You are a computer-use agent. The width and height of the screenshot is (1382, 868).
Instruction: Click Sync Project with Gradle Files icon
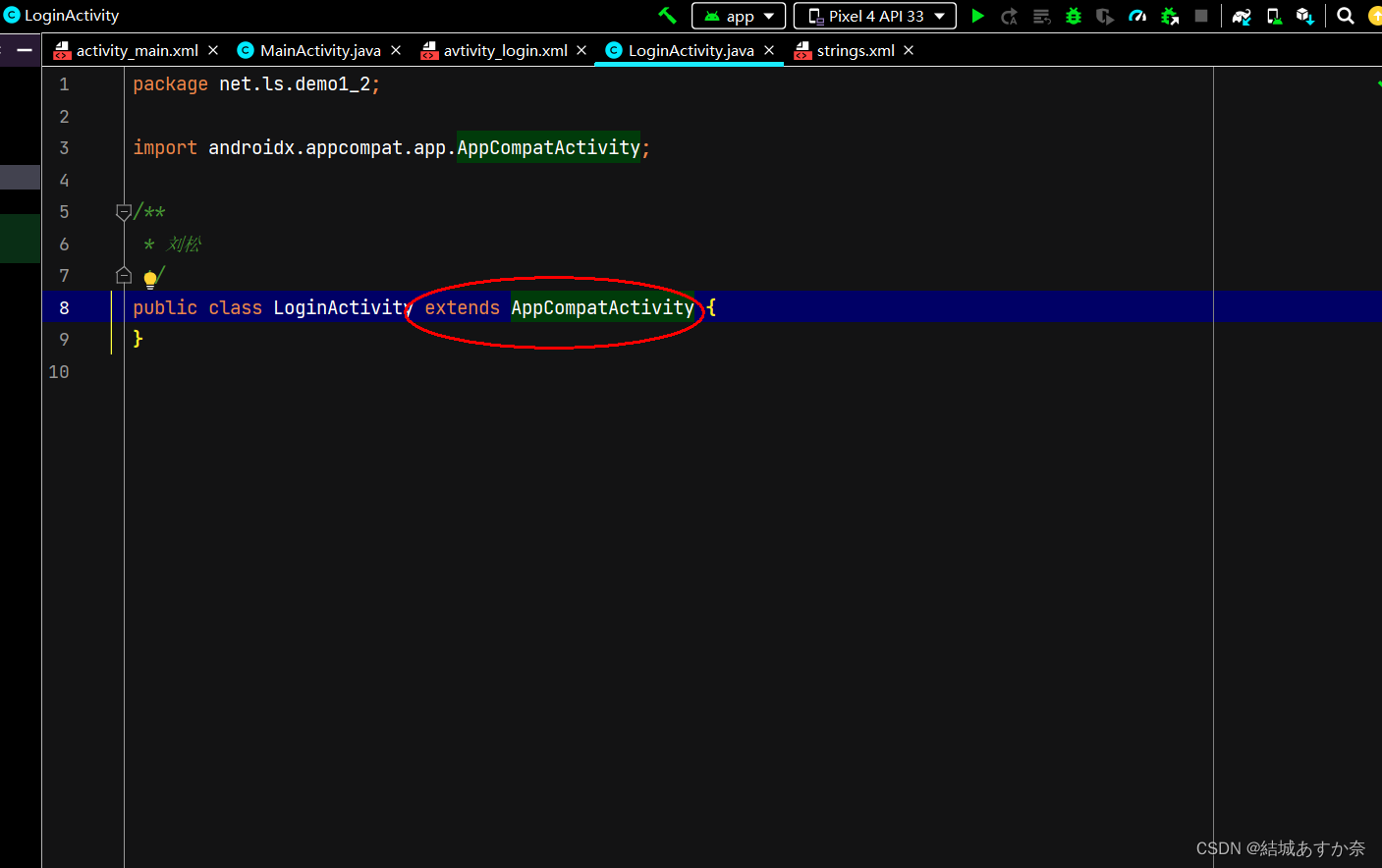click(x=1242, y=16)
